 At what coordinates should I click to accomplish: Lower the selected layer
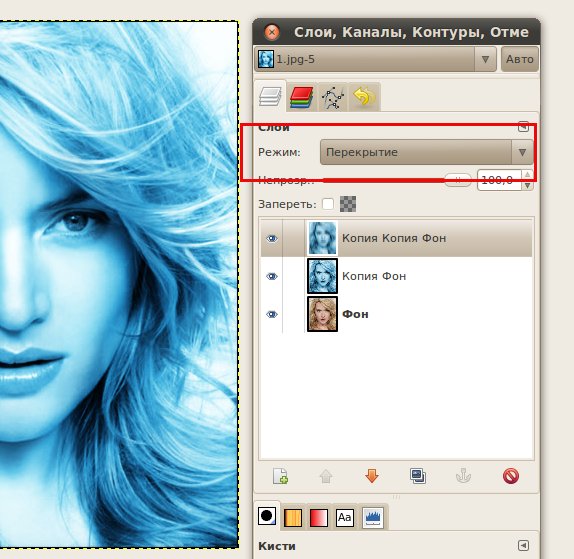372,476
